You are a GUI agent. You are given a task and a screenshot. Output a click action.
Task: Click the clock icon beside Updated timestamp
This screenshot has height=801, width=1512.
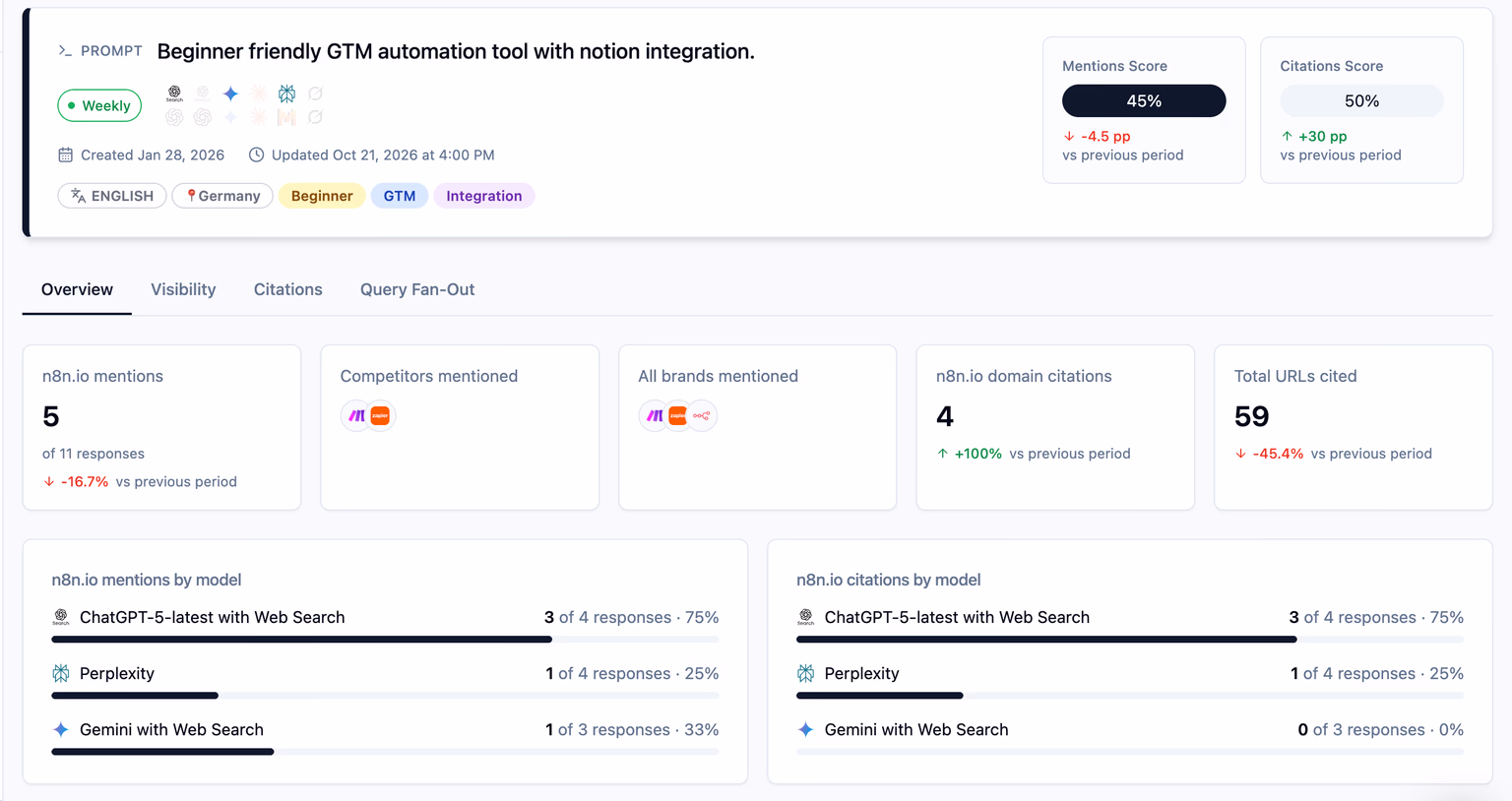pos(256,154)
